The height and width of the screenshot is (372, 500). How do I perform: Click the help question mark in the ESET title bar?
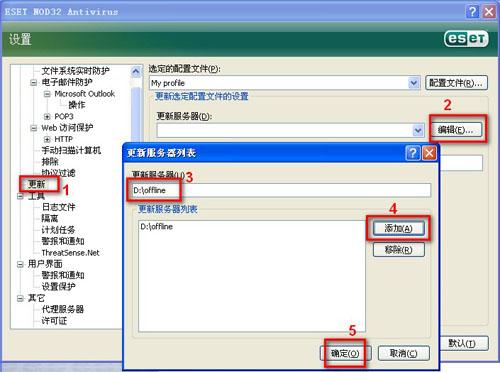pyautogui.click(x=472, y=12)
